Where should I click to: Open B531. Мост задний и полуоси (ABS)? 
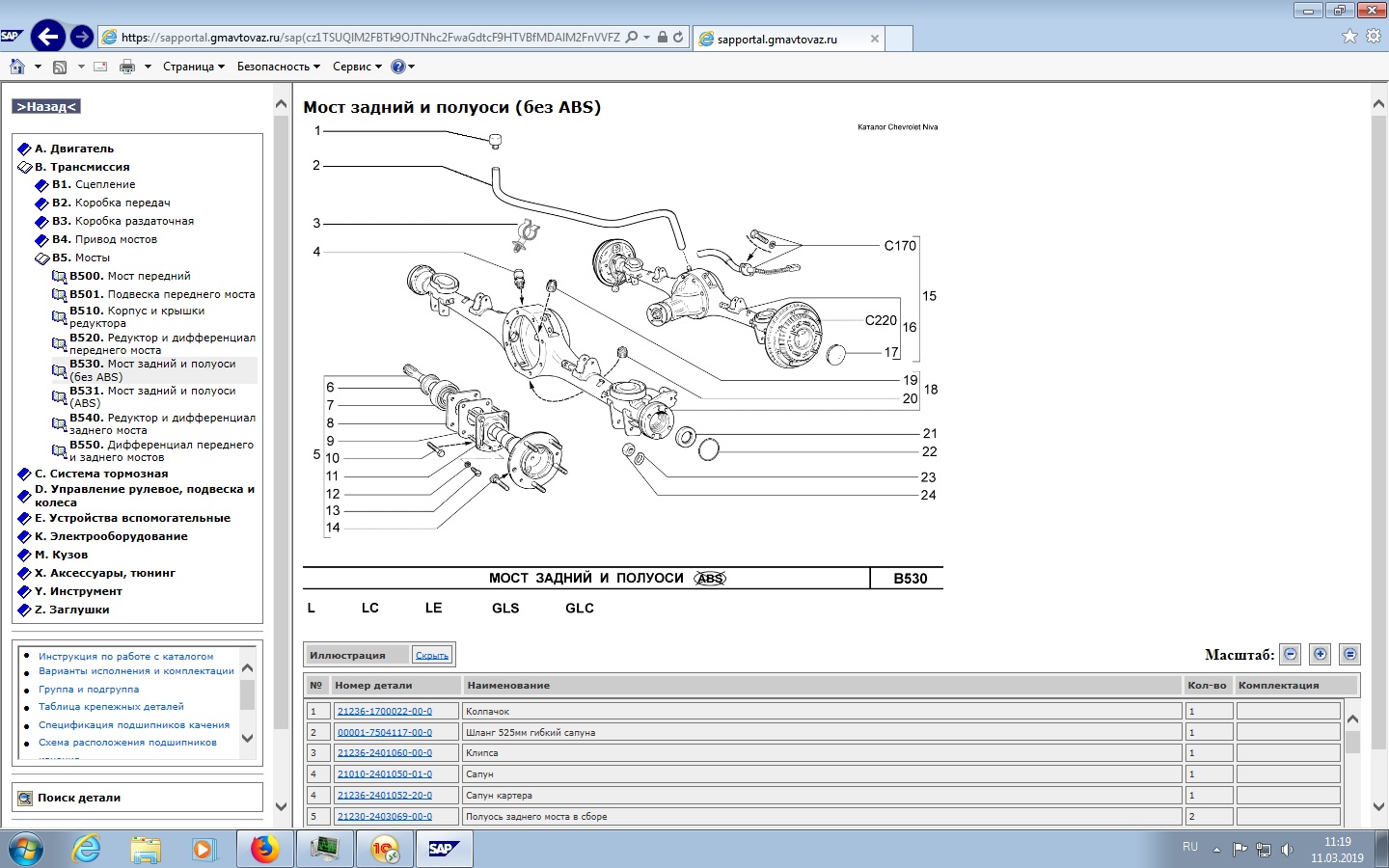pos(152,396)
